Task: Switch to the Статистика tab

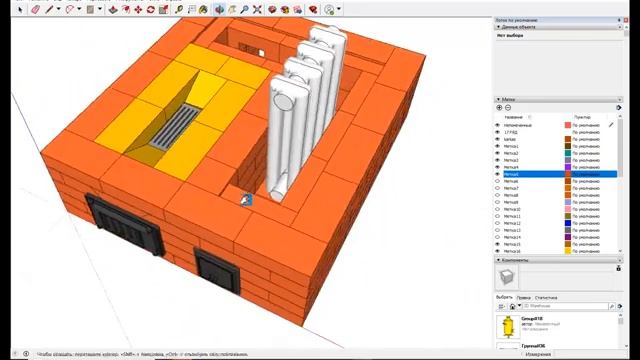Action: click(x=546, y=298)
